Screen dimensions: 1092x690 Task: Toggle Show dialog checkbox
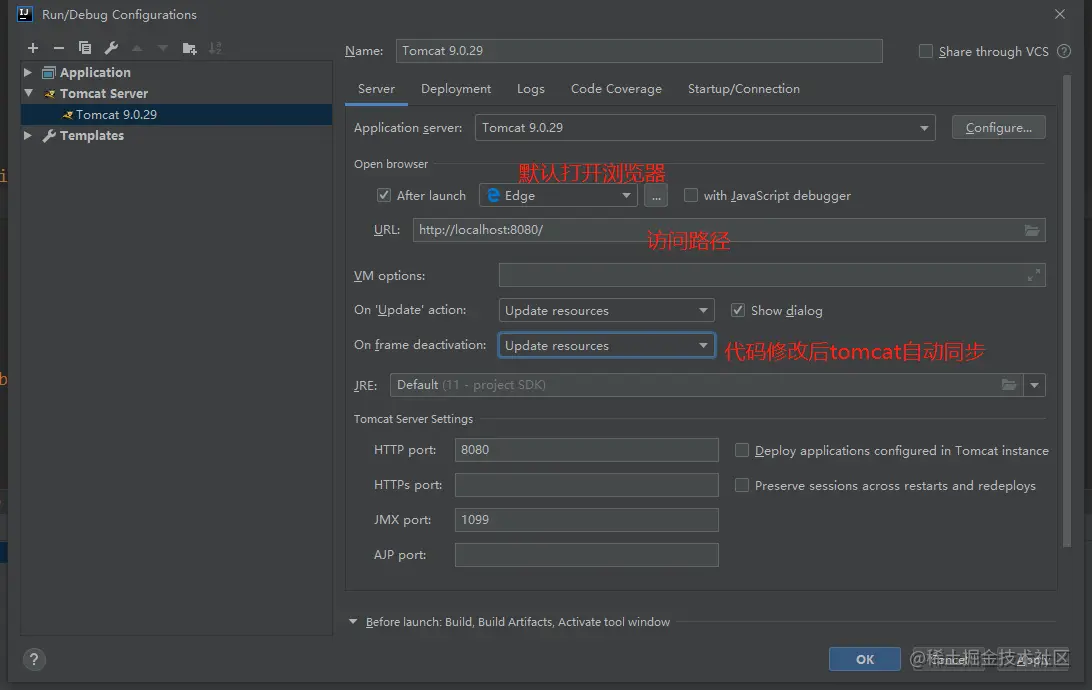(x=738, y=310)
